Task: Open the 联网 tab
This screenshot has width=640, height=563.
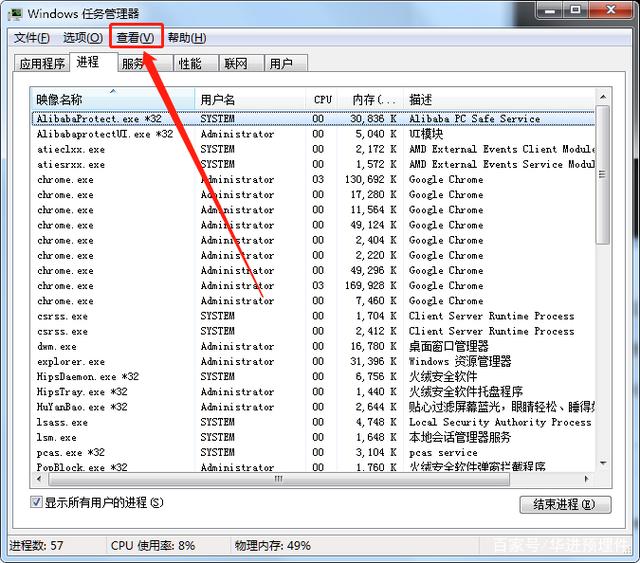Action: [242, 63]
